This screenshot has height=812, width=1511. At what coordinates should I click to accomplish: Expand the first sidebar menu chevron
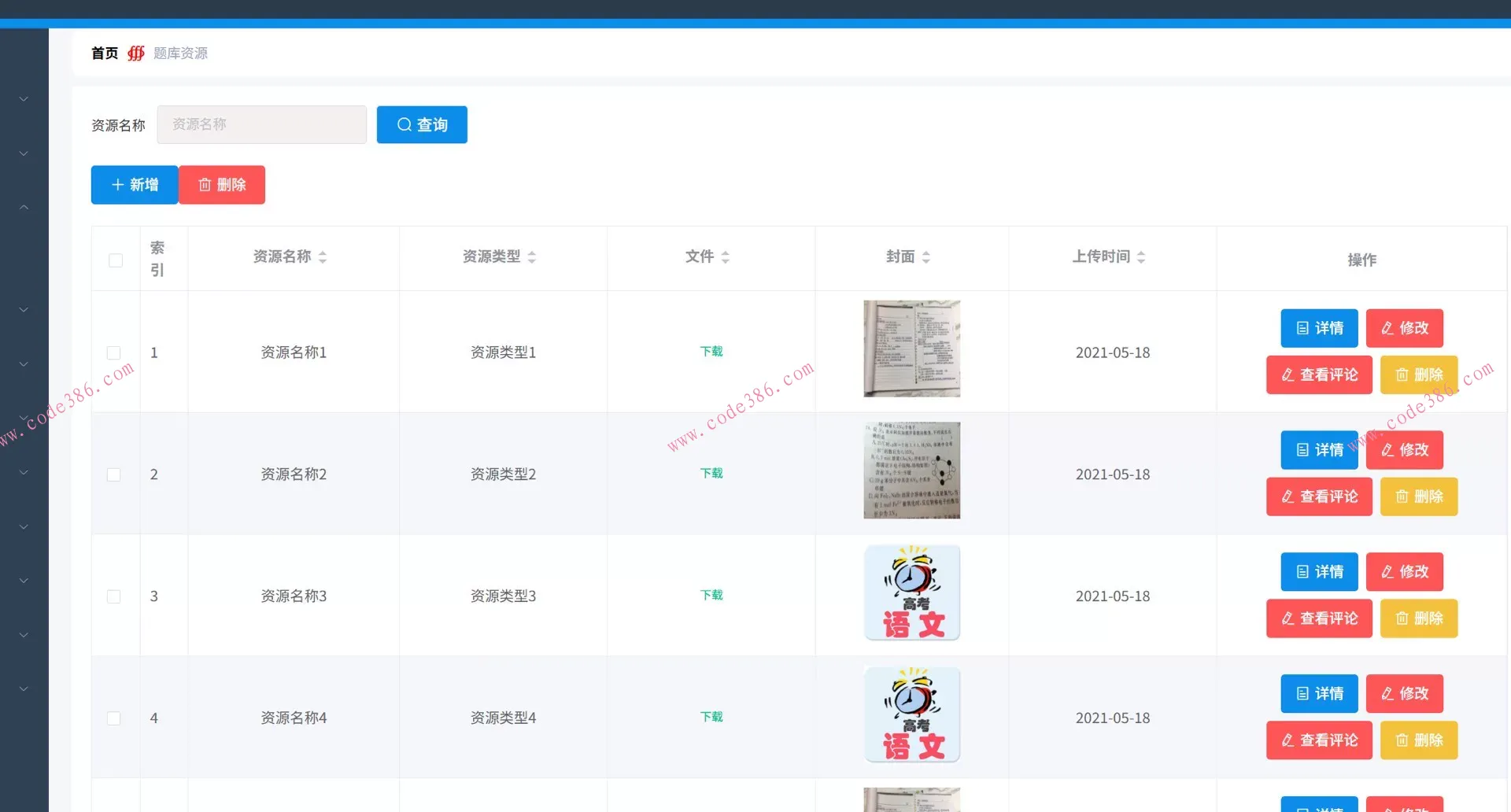pyautogui.click(x=24, y=98)
